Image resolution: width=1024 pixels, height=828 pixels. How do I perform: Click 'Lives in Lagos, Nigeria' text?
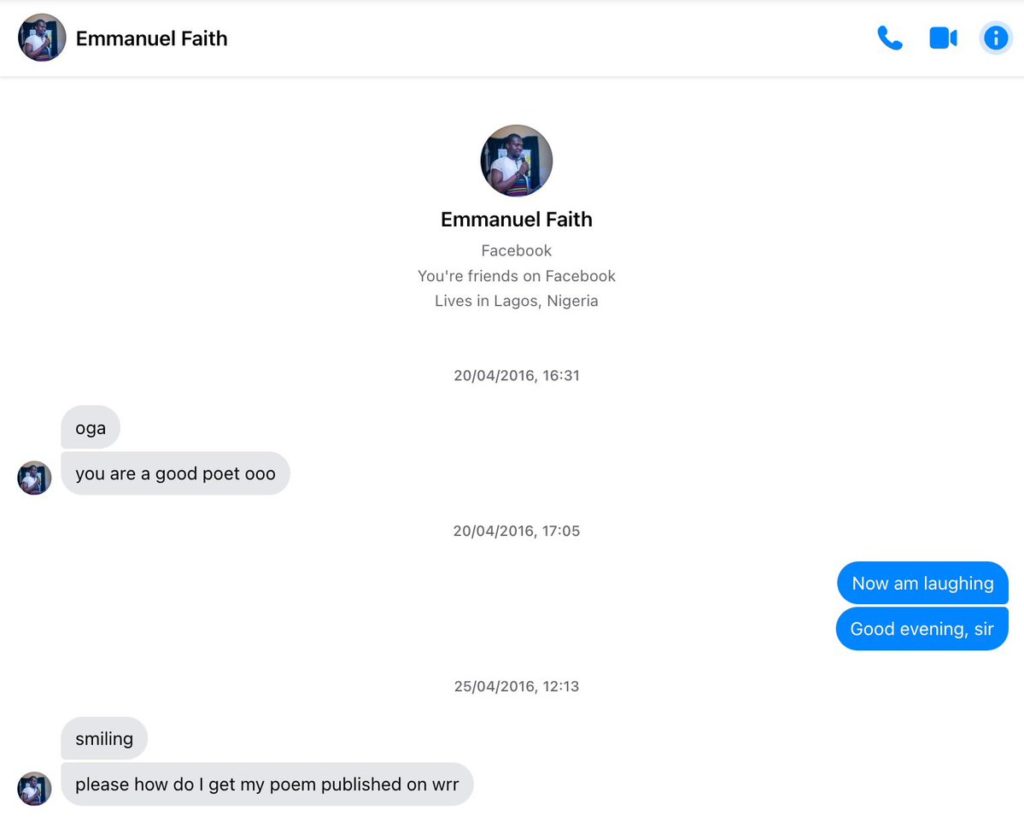[x=516, y=301]
